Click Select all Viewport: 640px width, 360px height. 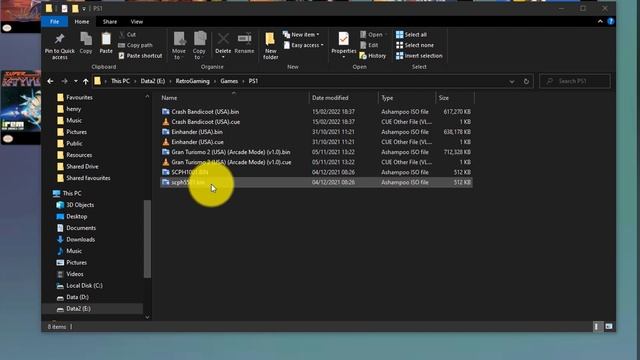pos(411,35)
